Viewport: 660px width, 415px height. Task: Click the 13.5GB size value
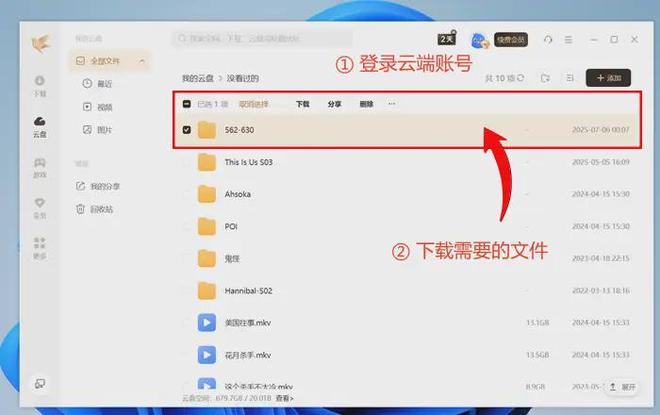(x=538, y=355)
